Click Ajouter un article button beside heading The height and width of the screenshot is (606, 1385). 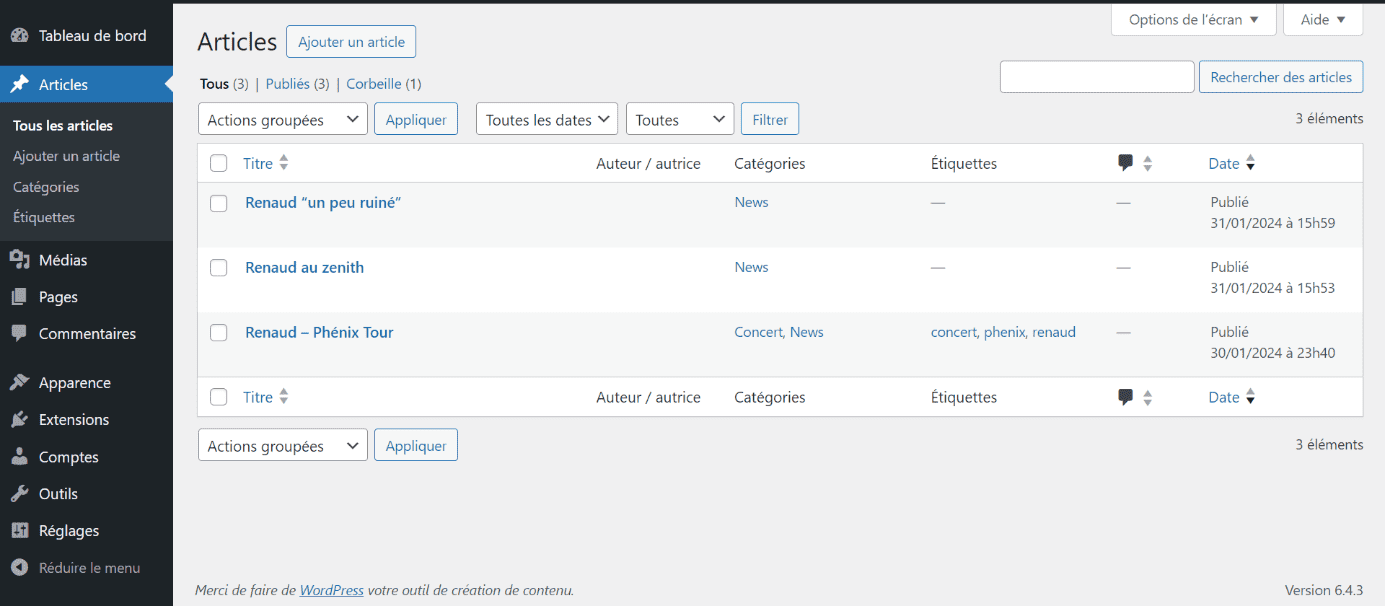[x=351, y=42]
